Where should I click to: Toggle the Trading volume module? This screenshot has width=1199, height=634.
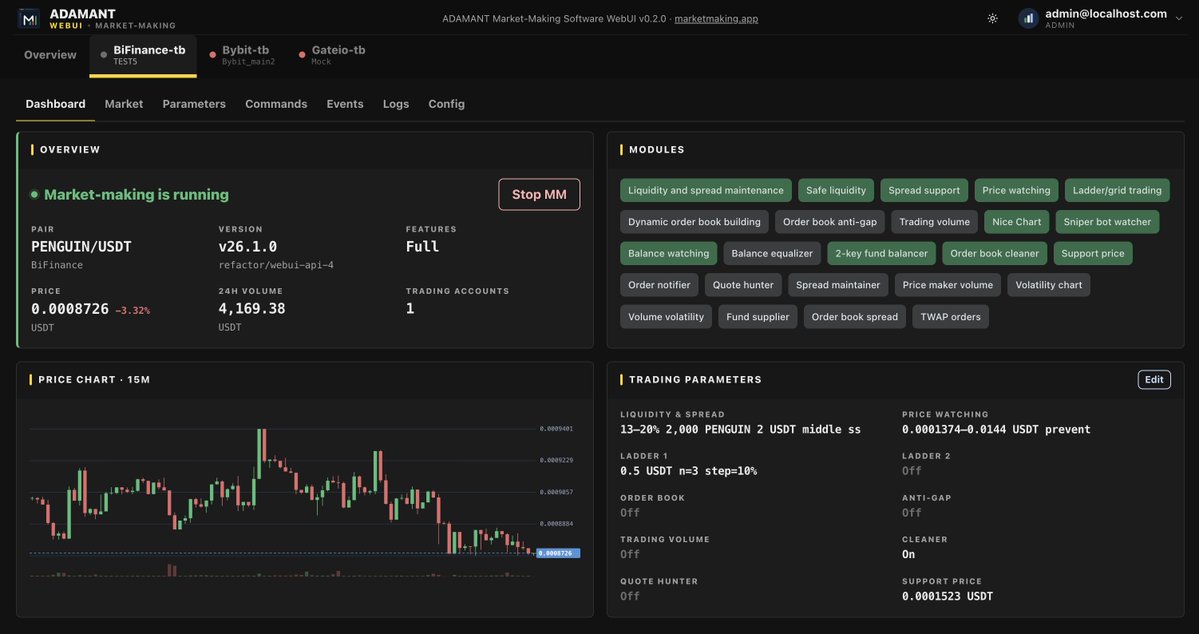click(934, 222)
